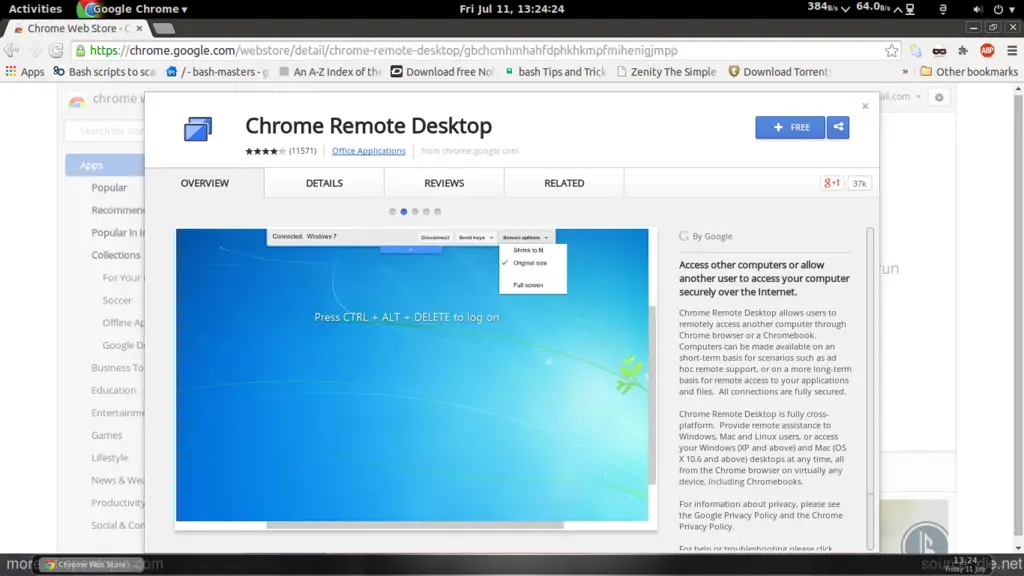Click the extension icon beside the bookmark star
Image resolution: width=1024 pixels, height=576 pixels.
pos(916,50)
